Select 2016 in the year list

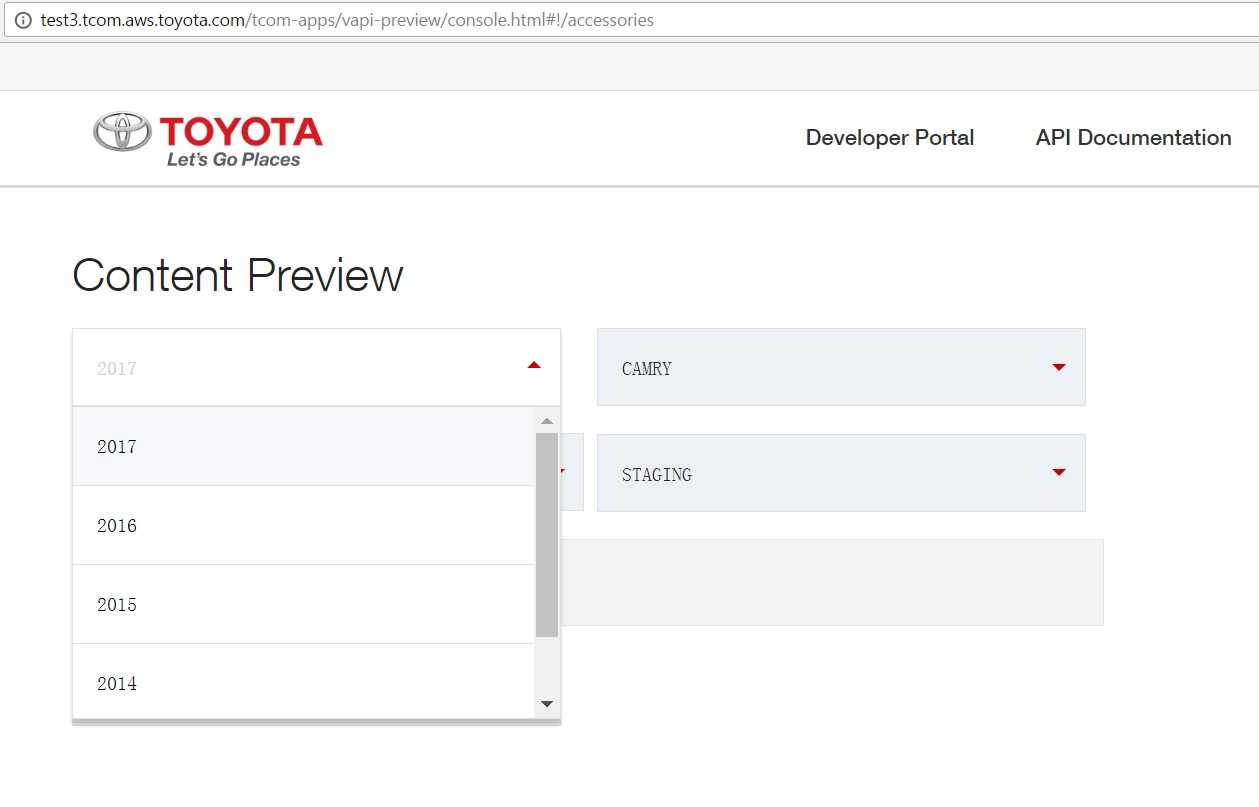[x=304, y=526]
